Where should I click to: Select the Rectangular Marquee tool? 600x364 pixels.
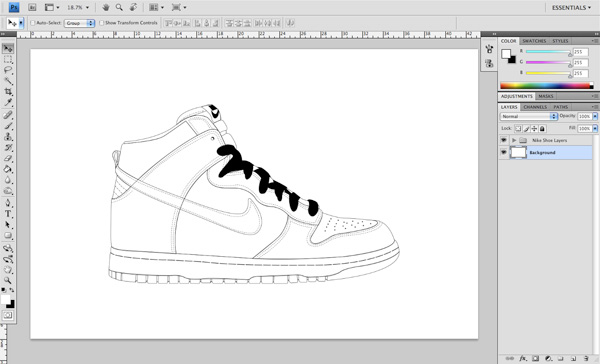[8, 59]
